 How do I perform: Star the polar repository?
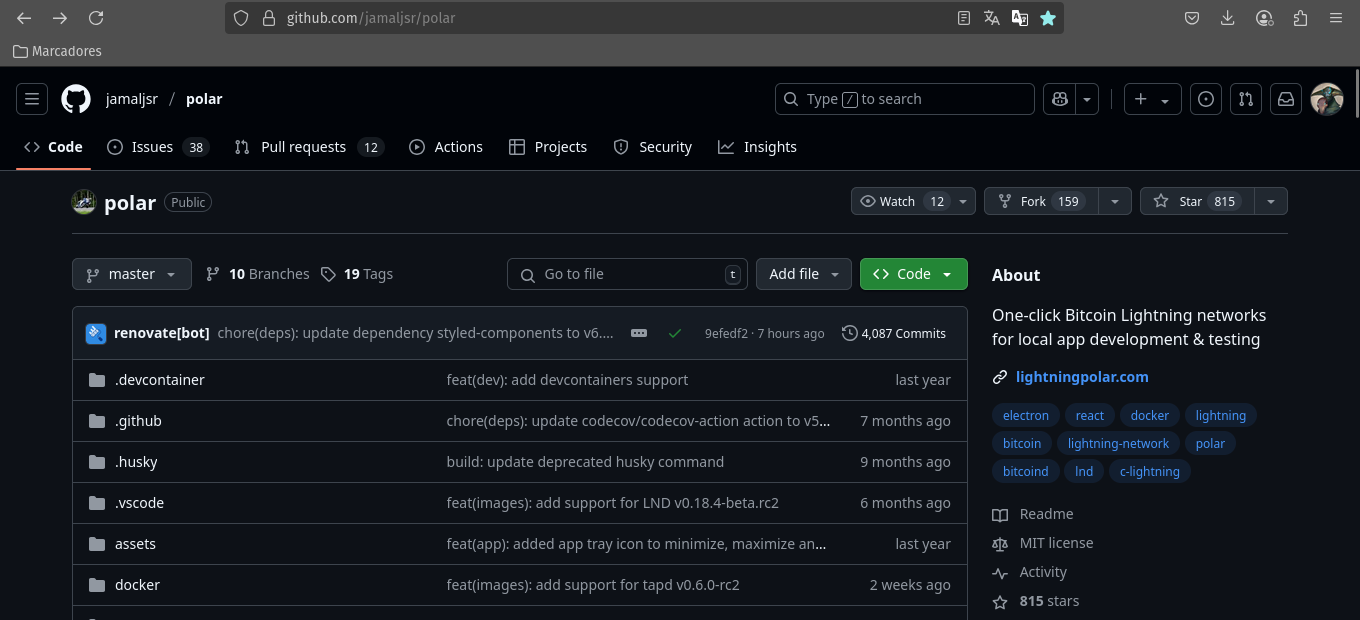point(1199,200)
